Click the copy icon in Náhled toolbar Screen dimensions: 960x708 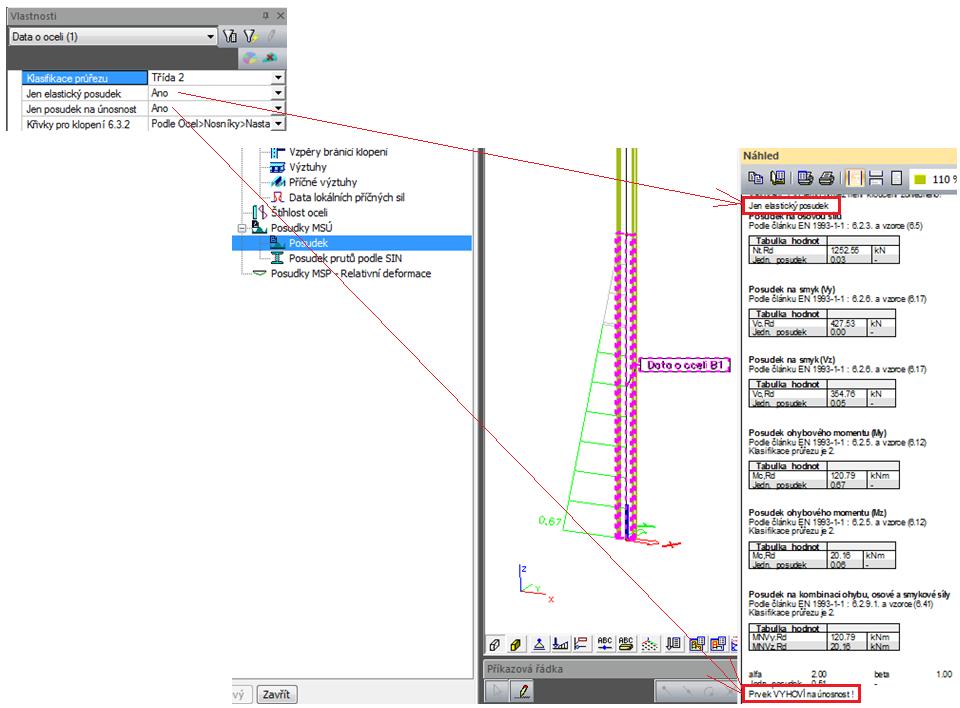click(756, 178)
